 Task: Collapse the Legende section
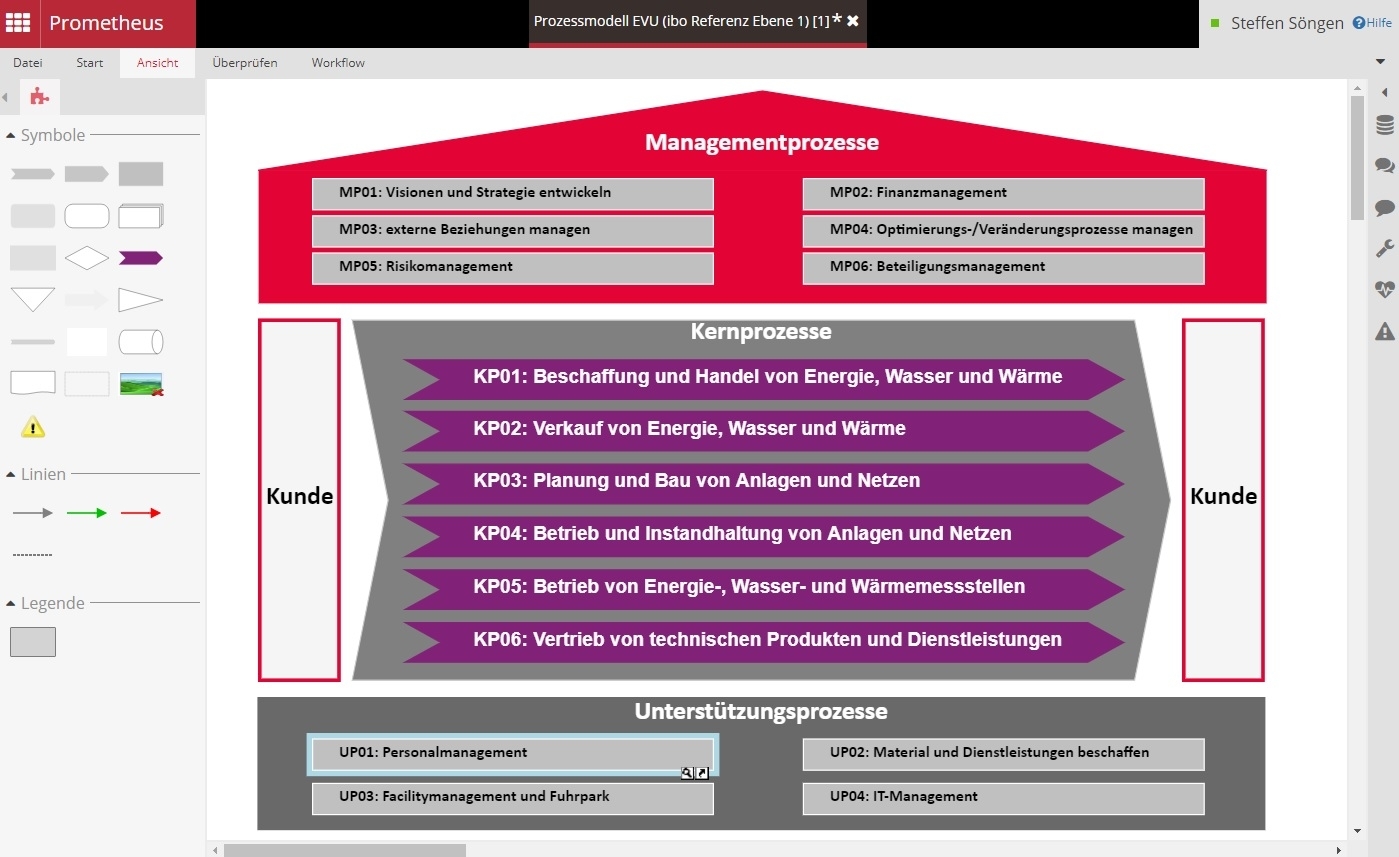11,604
